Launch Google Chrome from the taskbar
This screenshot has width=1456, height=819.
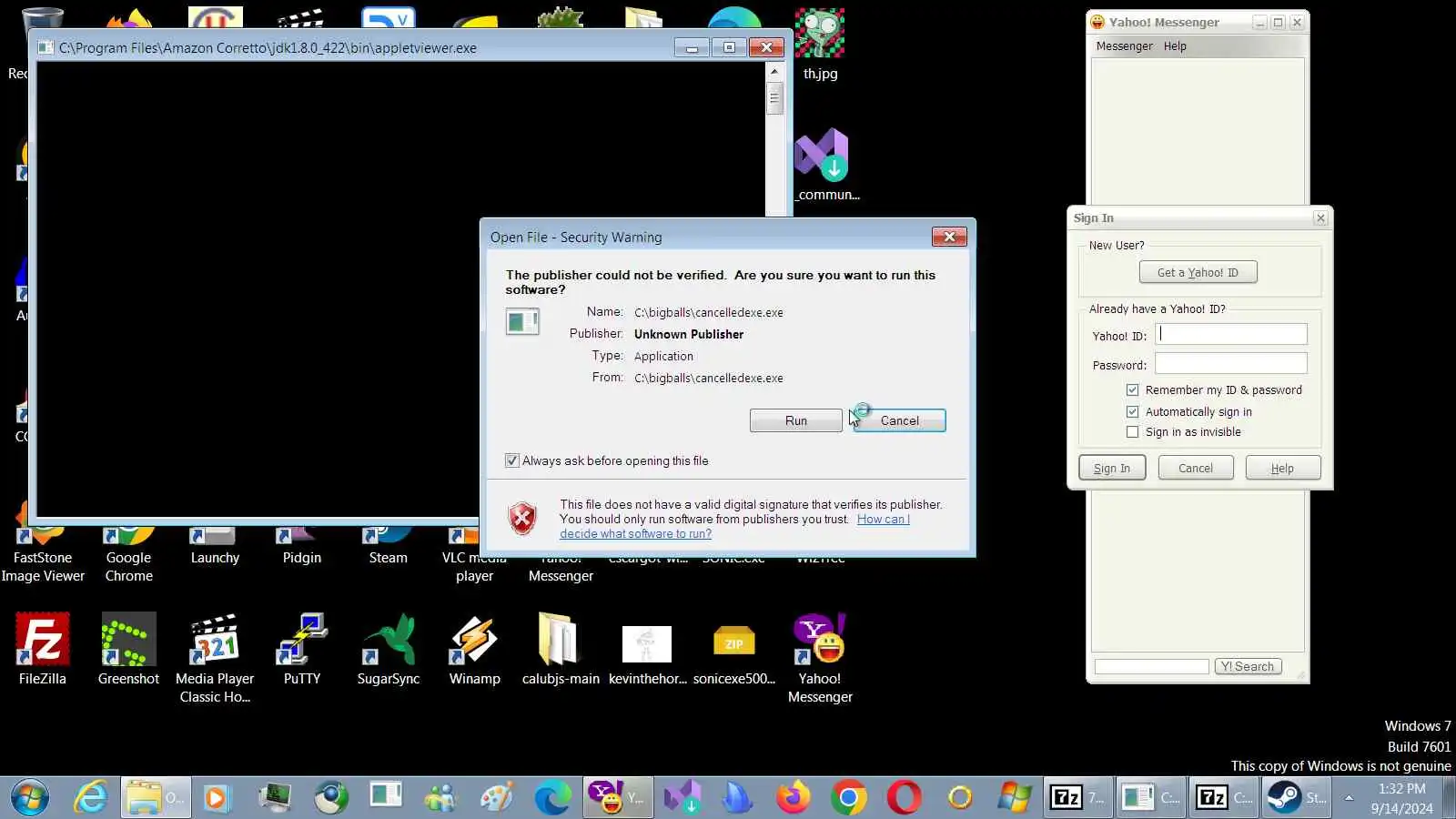(848, 798)
